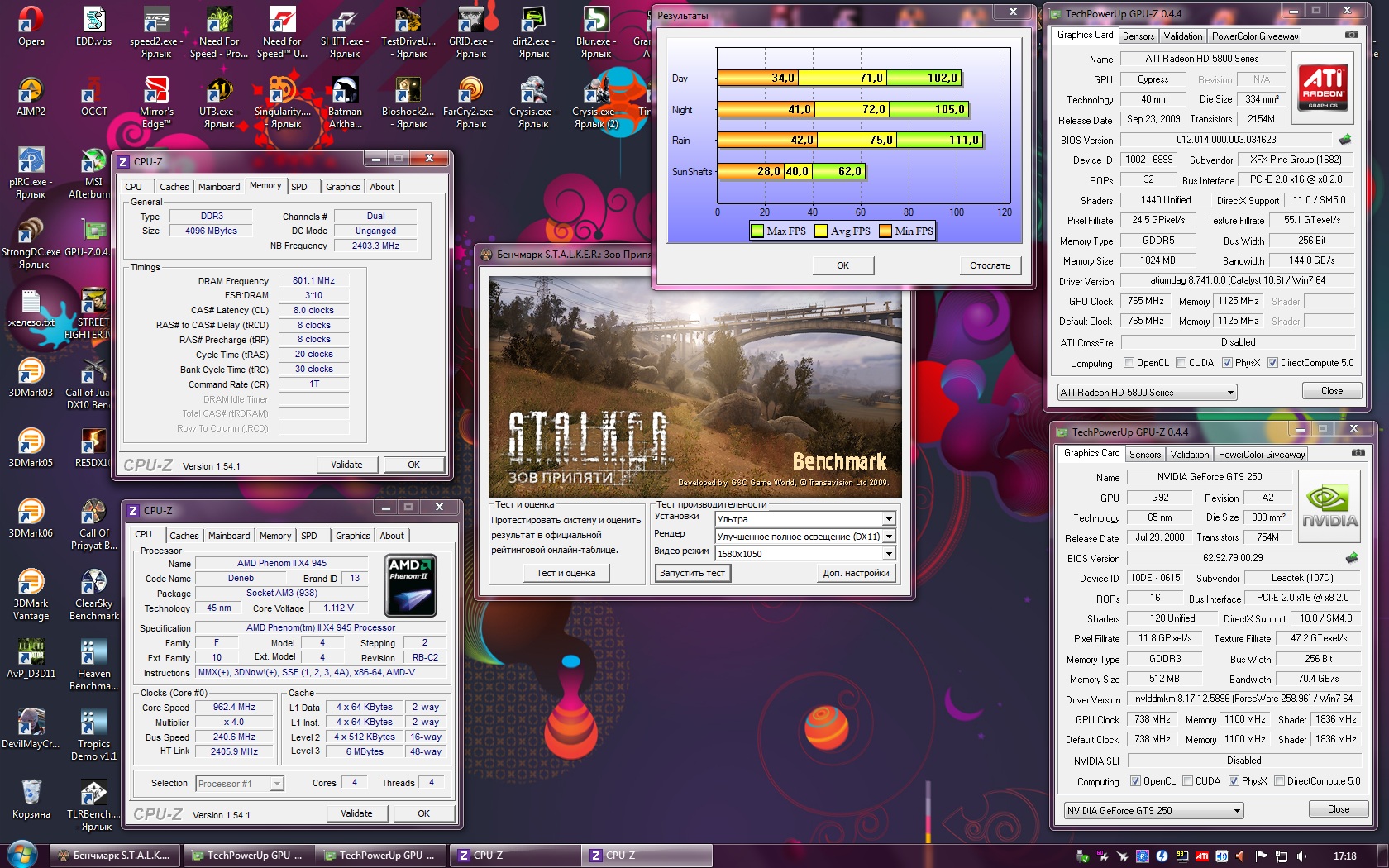Open the Bioshock2 desktop shortcut

[408, 101]
